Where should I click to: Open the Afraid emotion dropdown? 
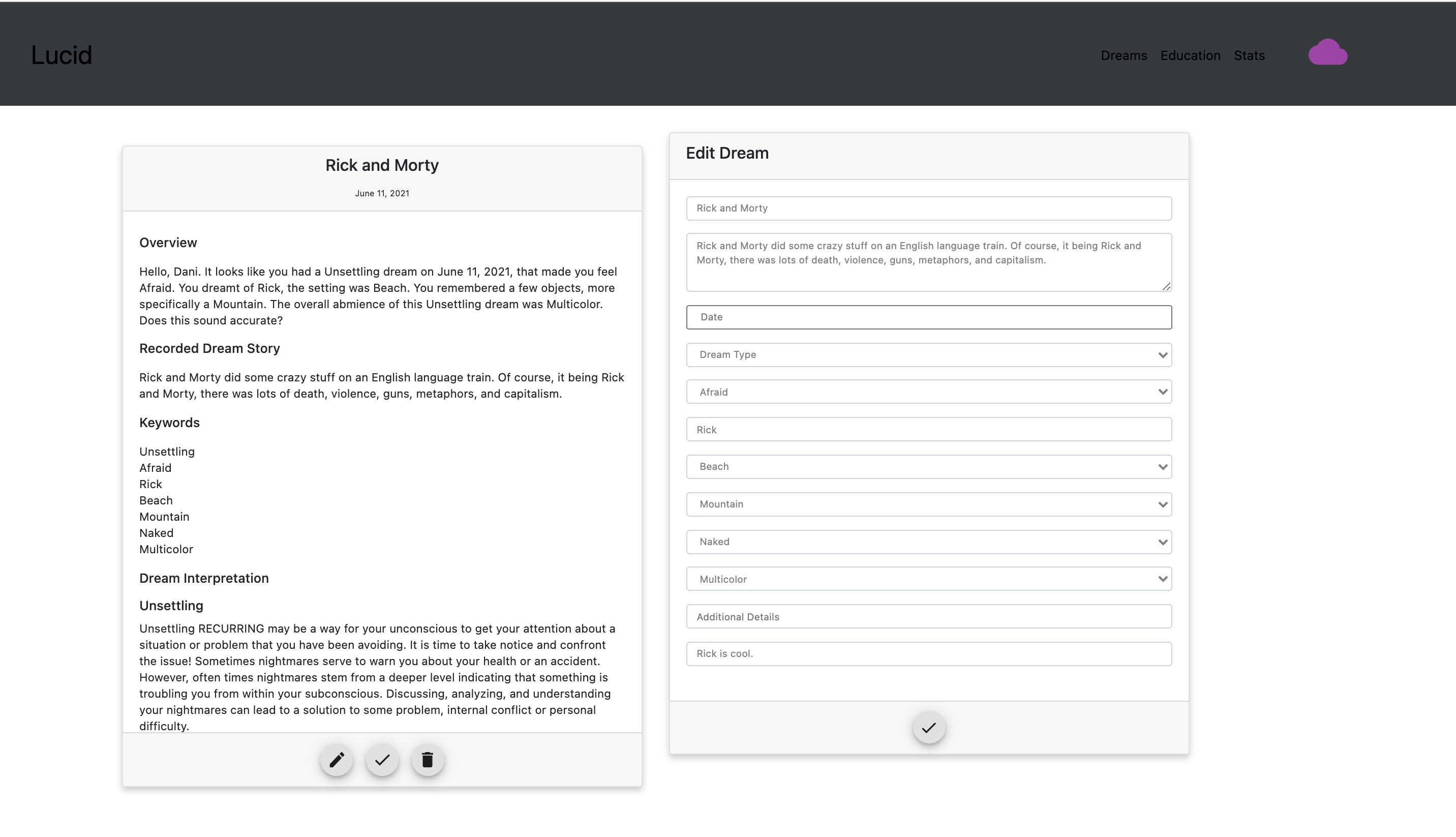tap(928, 392)
